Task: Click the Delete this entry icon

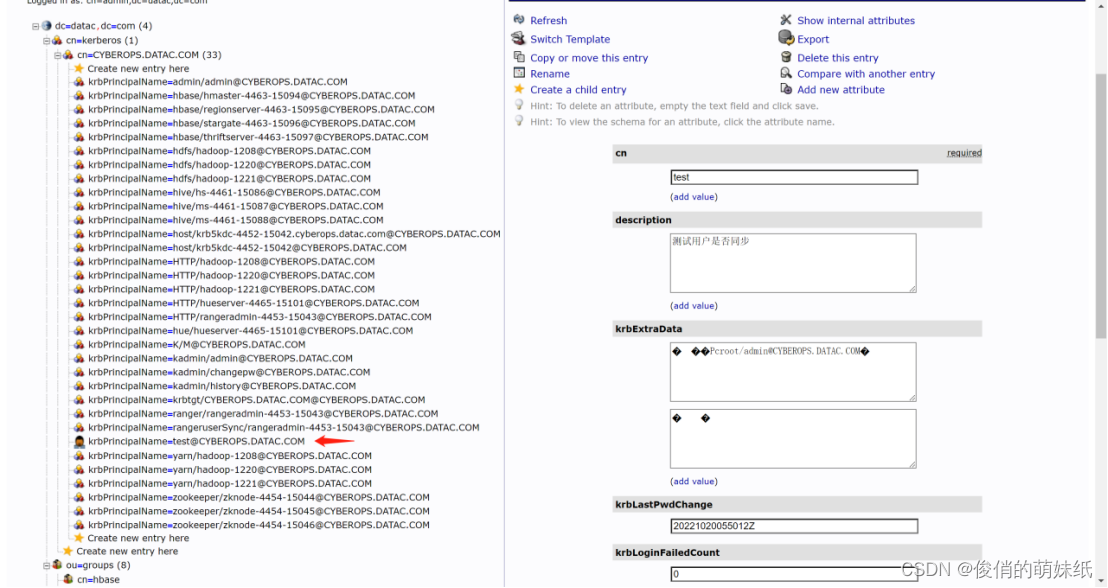Action: click(786, 57)
